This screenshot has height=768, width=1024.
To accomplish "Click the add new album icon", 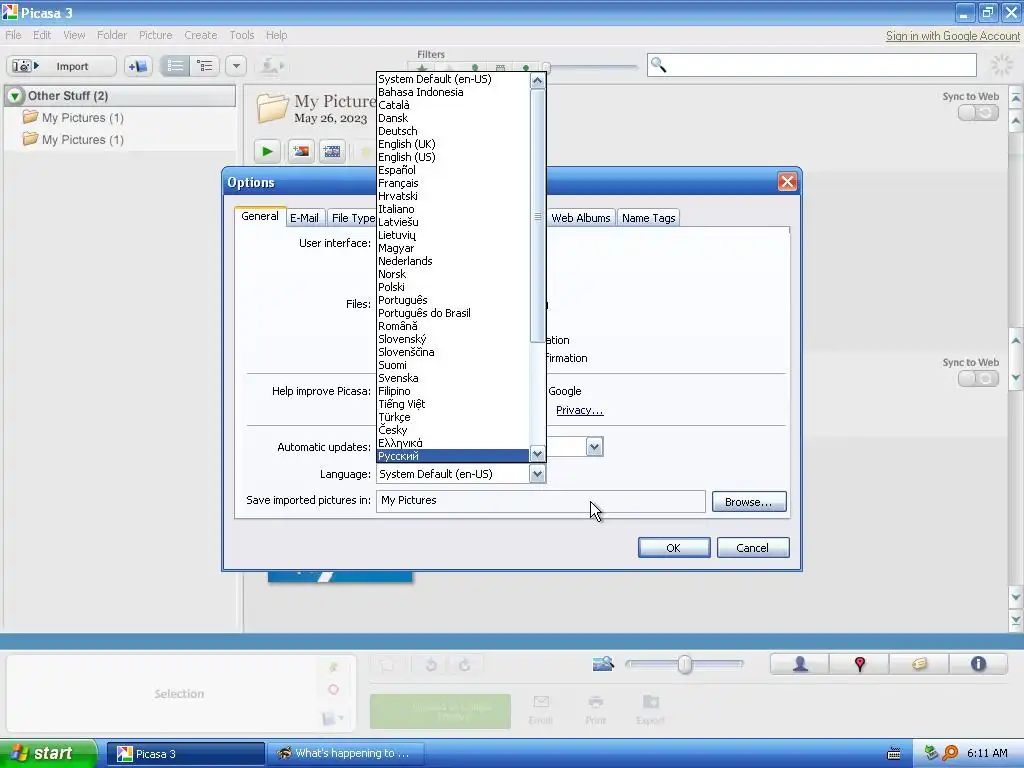I will [138, 66].
